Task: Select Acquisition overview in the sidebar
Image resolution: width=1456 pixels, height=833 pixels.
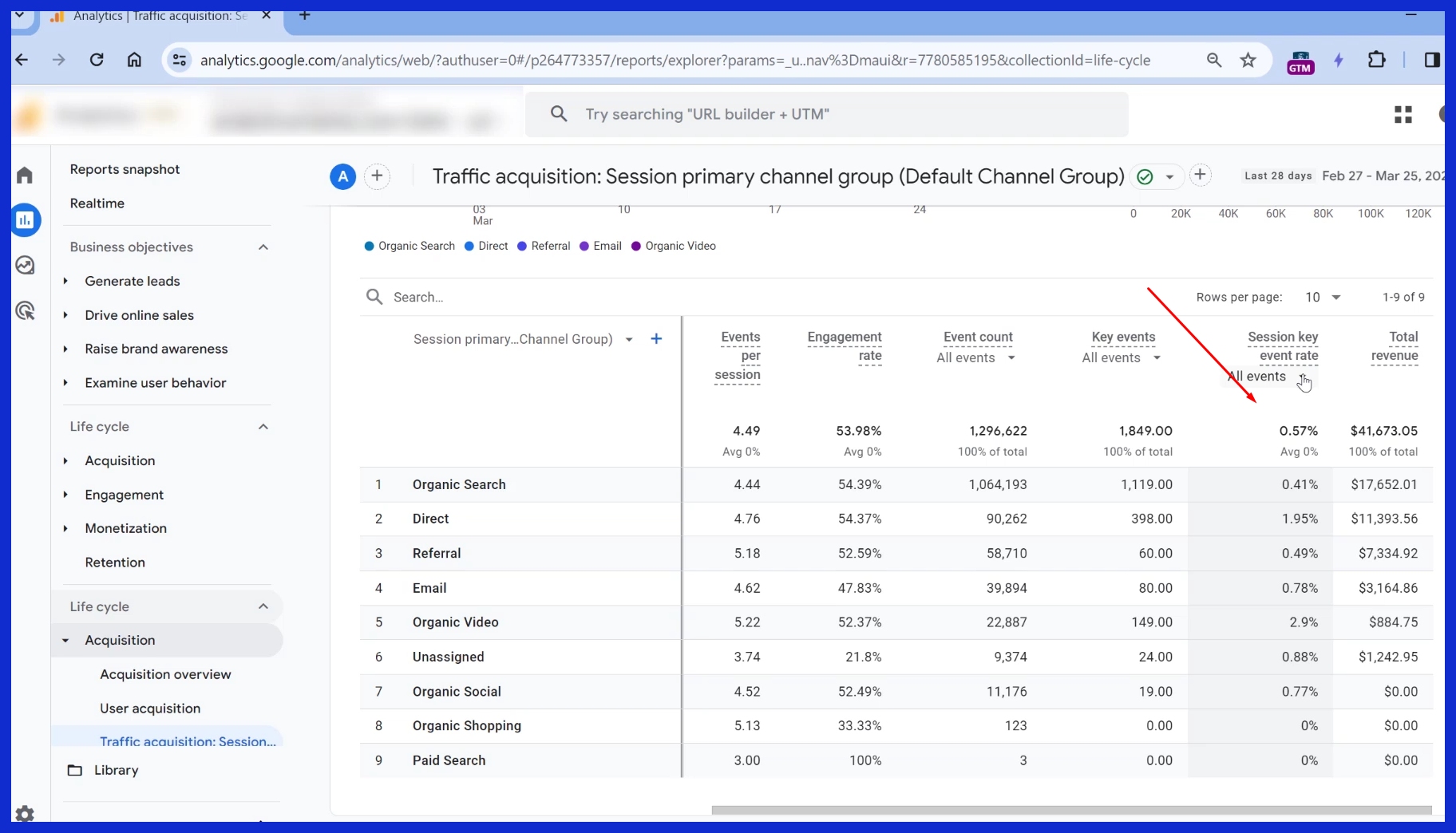Action: pos(165,674)
